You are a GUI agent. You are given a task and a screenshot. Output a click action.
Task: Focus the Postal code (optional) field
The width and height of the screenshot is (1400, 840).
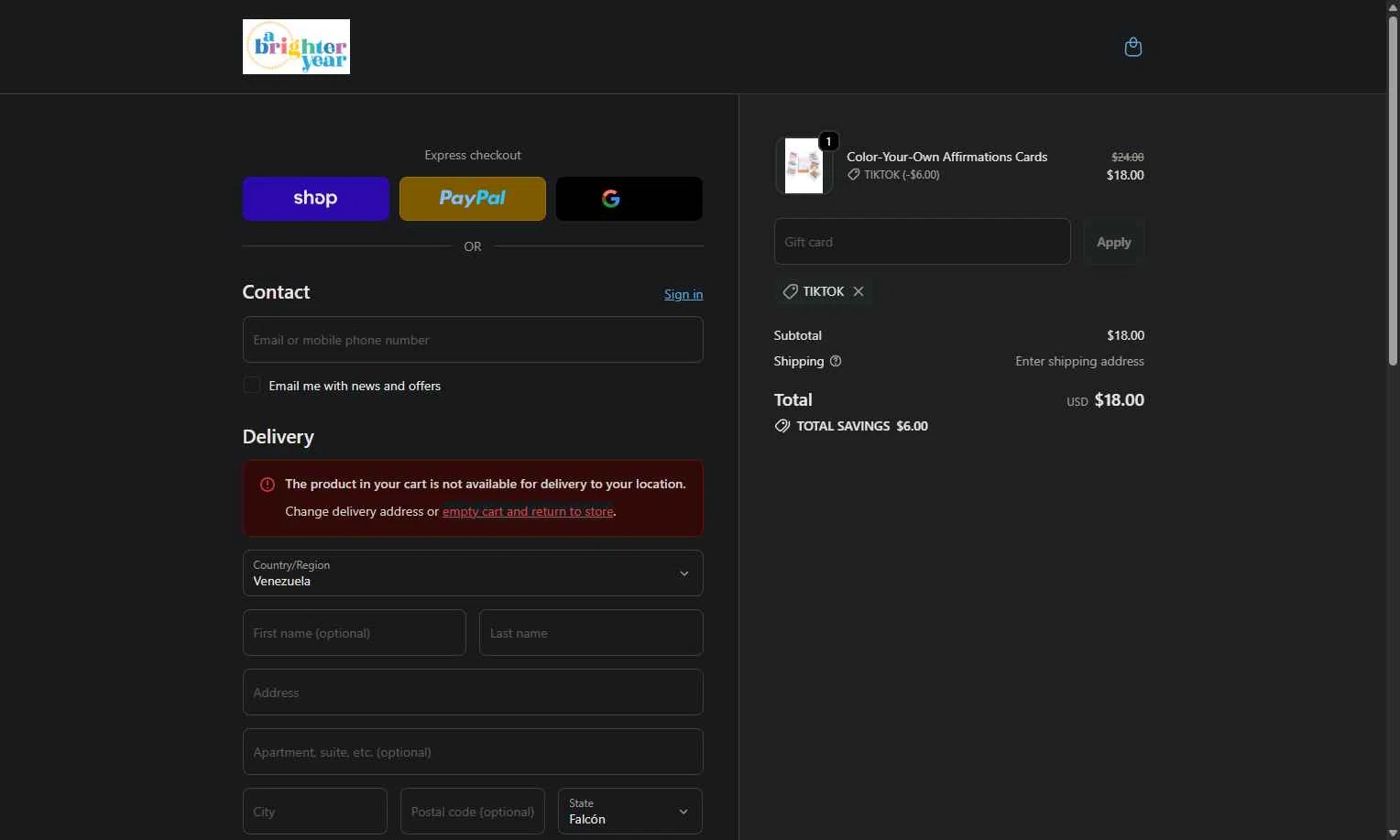473,812
